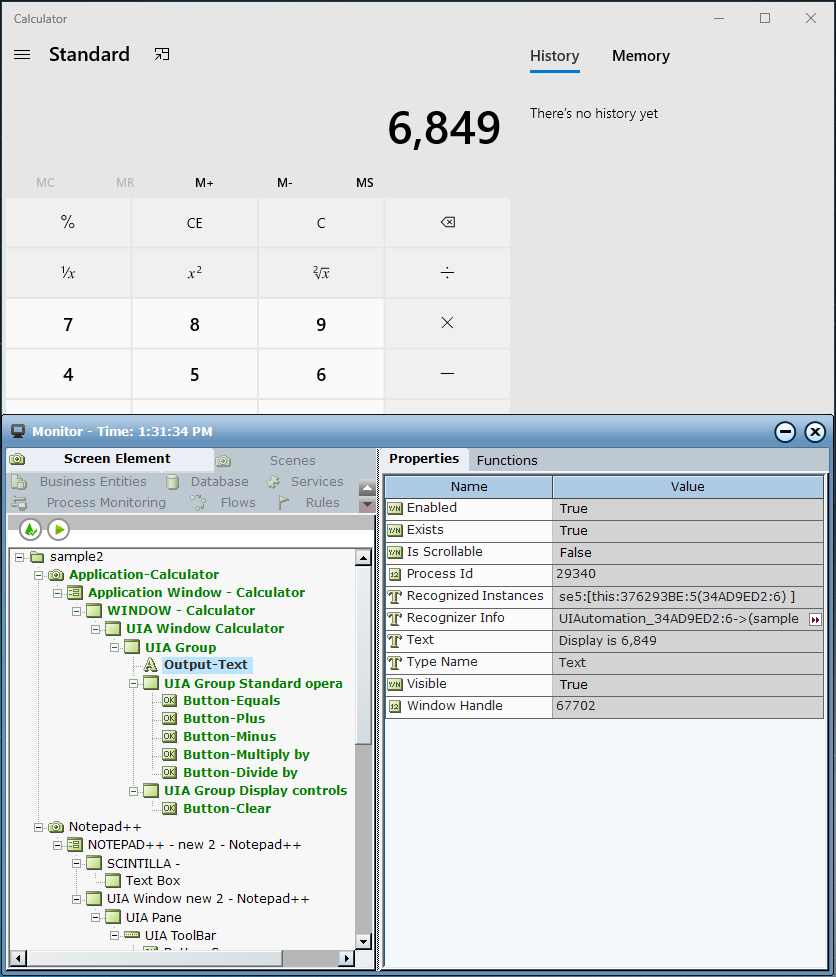Switch to the Memory tab
The height and width of the screenshot is (977, 836).
(x=640, y=56)
